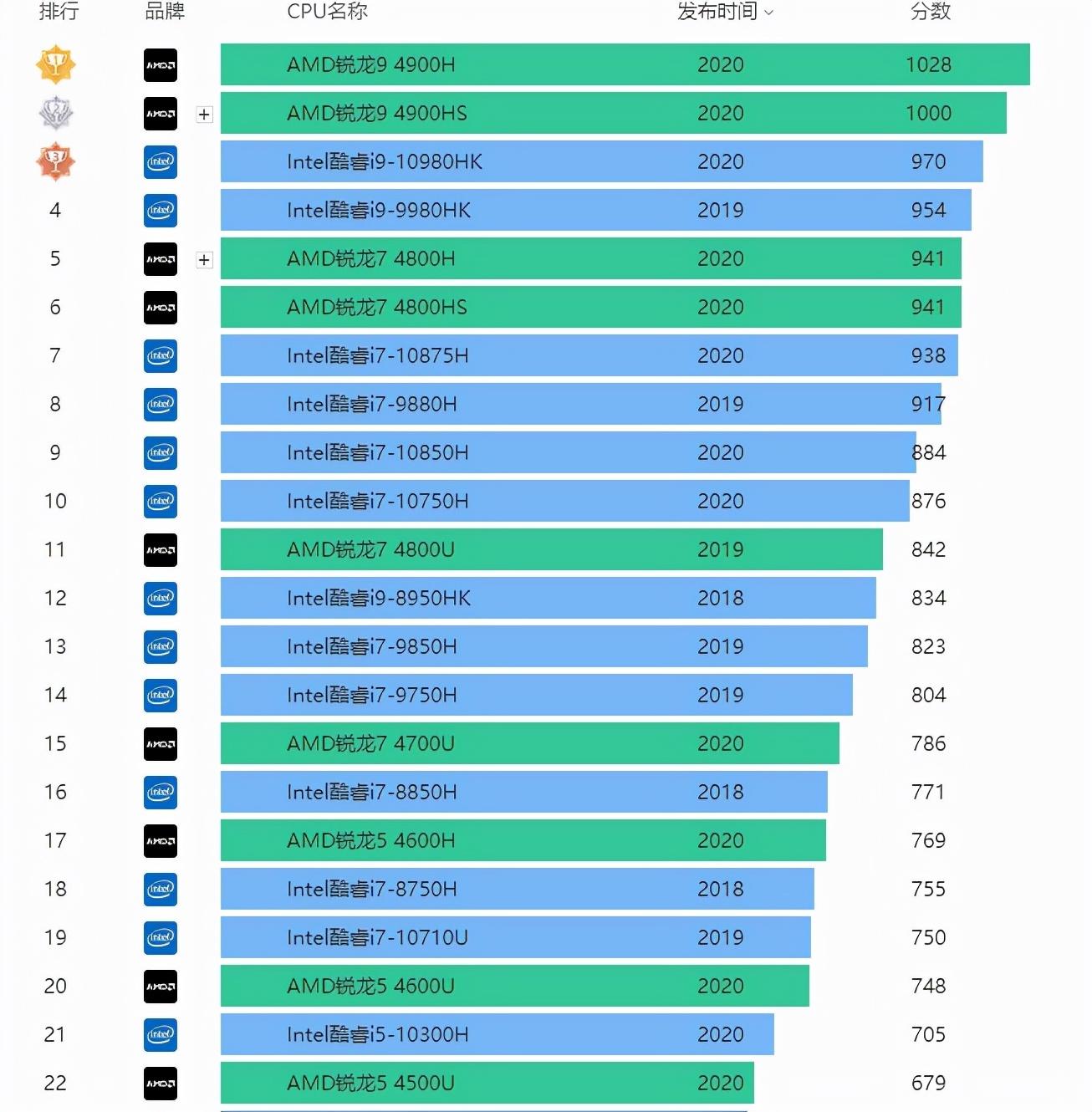The image size is (1092, 1112).
Task: Click the 排行 ranking column header
Action: [59, 11]
